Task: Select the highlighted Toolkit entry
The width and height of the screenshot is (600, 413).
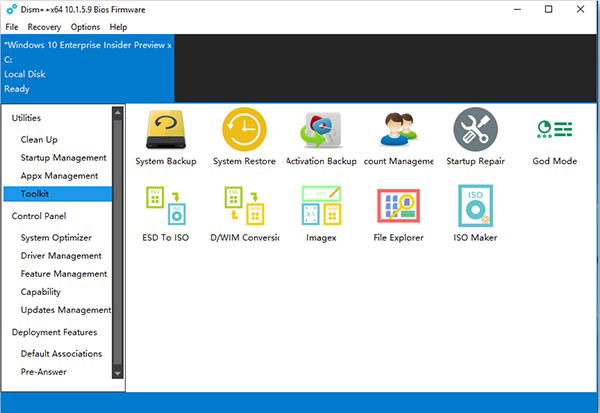Action: coord(58,194)
